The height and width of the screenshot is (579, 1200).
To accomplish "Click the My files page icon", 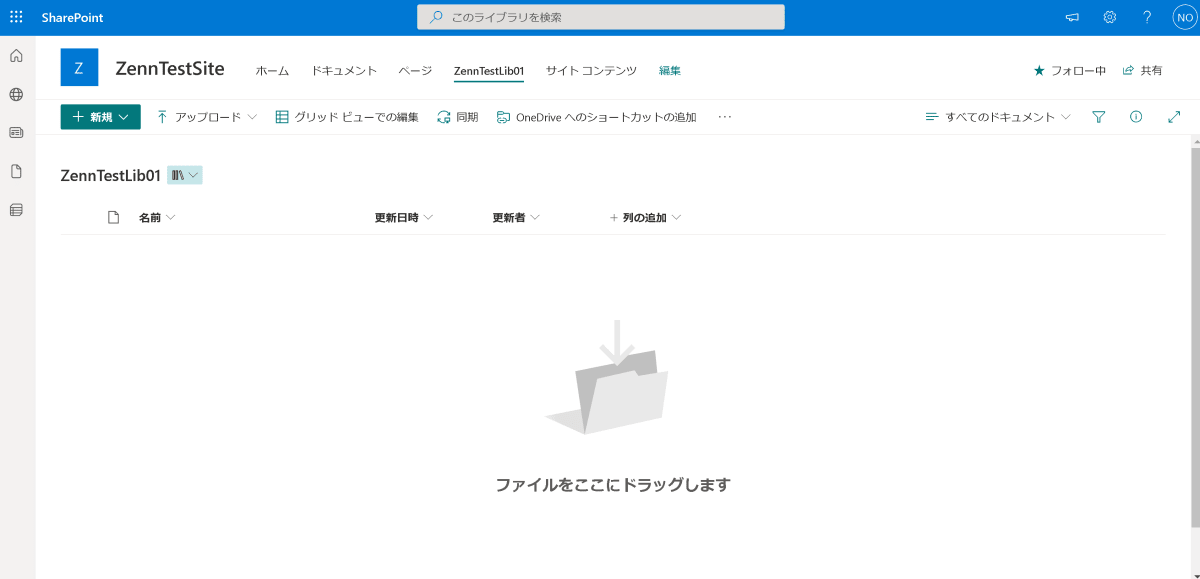I will [16, 171].
